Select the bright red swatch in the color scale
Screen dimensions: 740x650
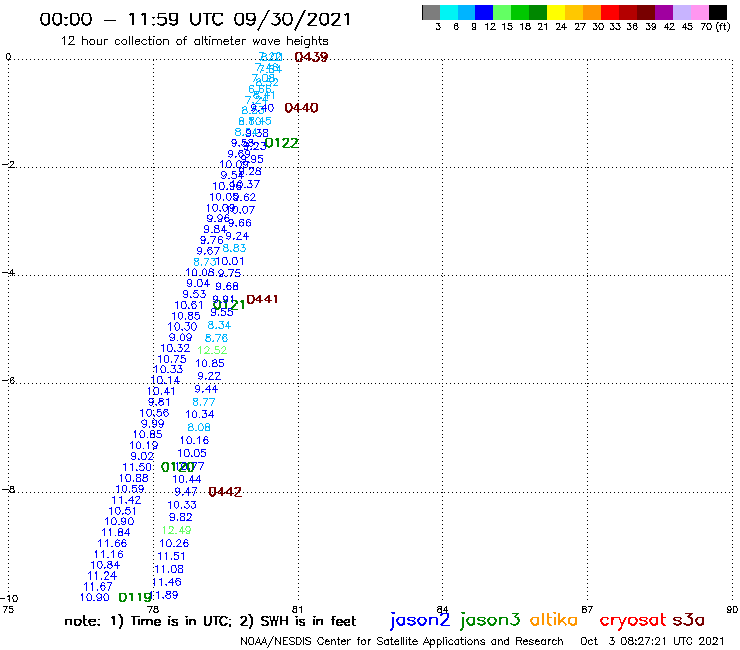click(610, 12)
